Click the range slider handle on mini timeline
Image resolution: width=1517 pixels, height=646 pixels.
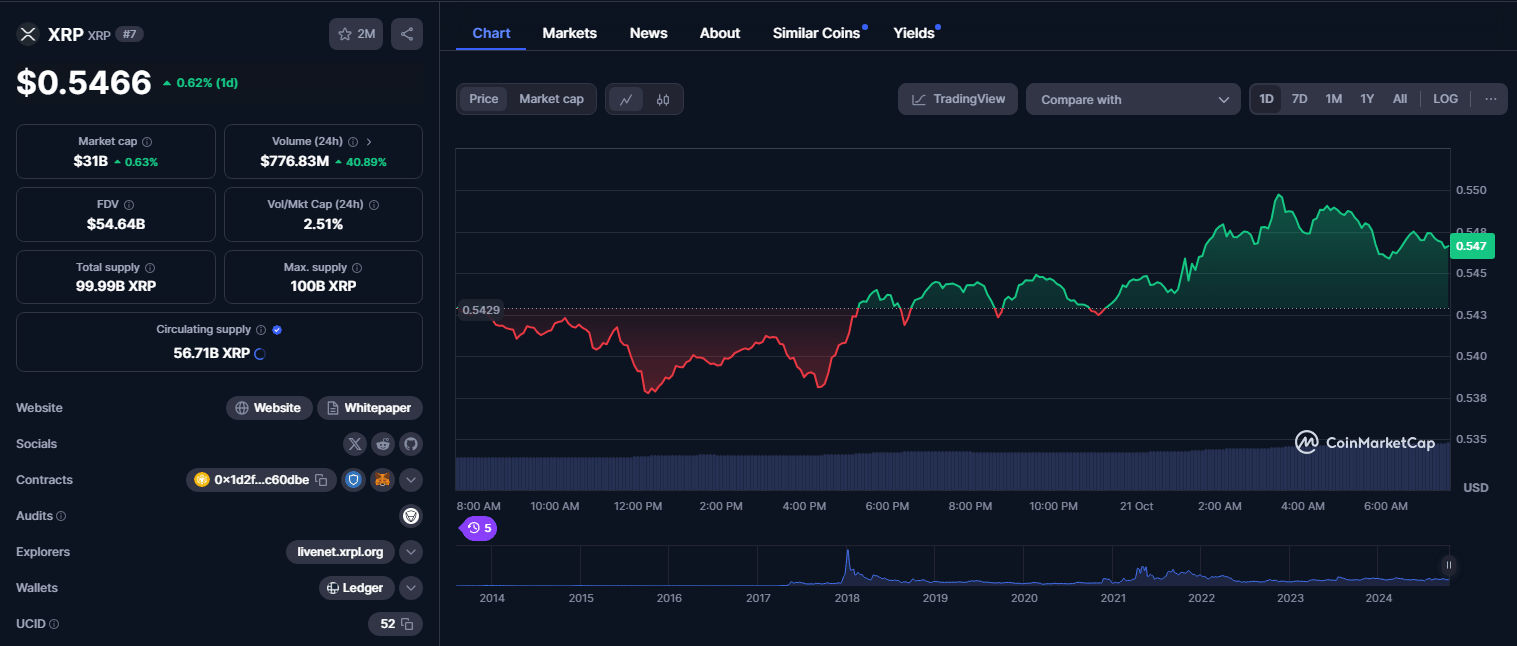pos(1448,565)
